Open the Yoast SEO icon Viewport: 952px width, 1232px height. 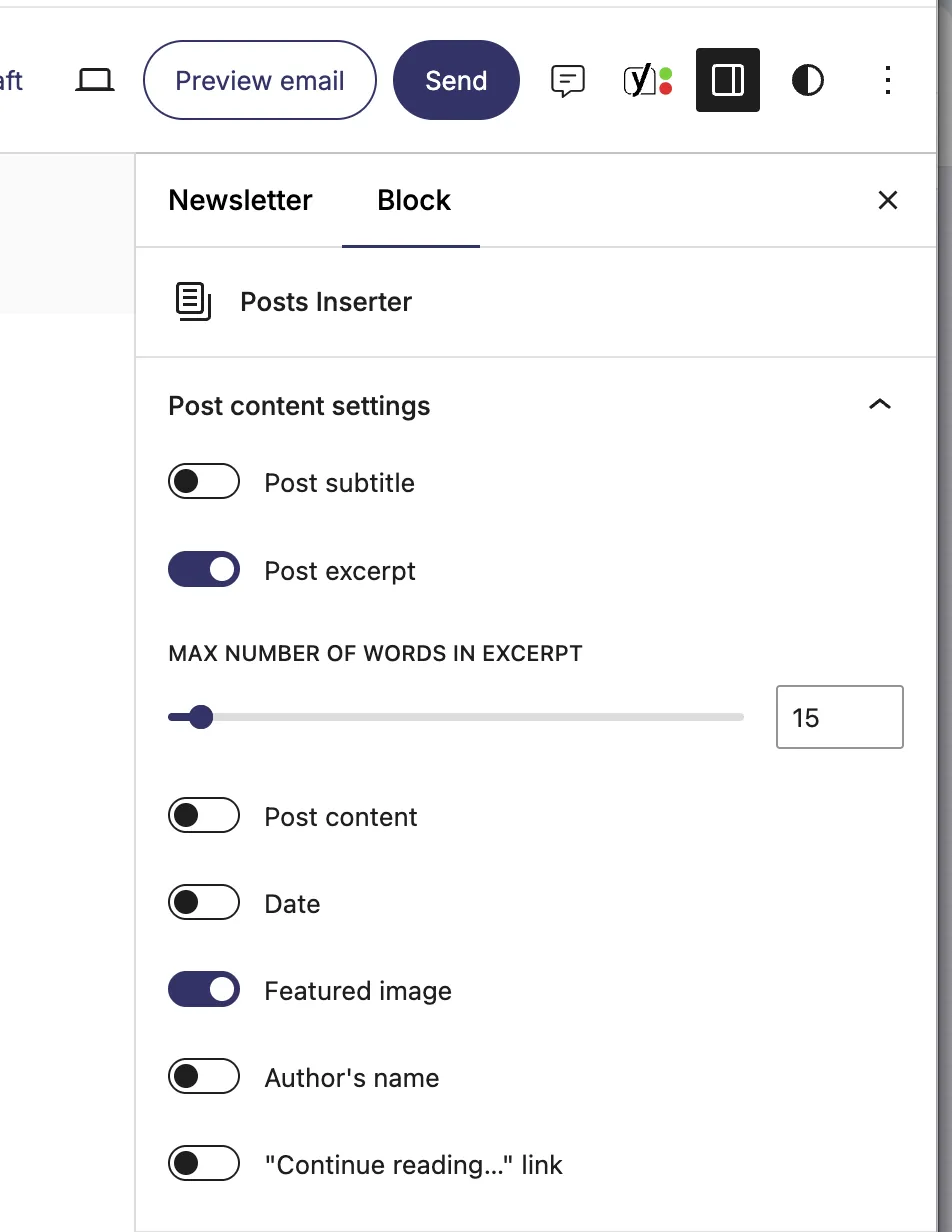[x=648, y=80]
